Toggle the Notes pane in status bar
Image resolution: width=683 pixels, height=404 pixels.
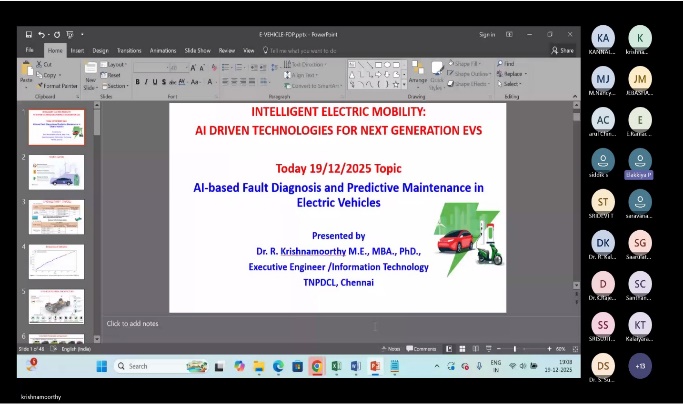click(393, 348)
